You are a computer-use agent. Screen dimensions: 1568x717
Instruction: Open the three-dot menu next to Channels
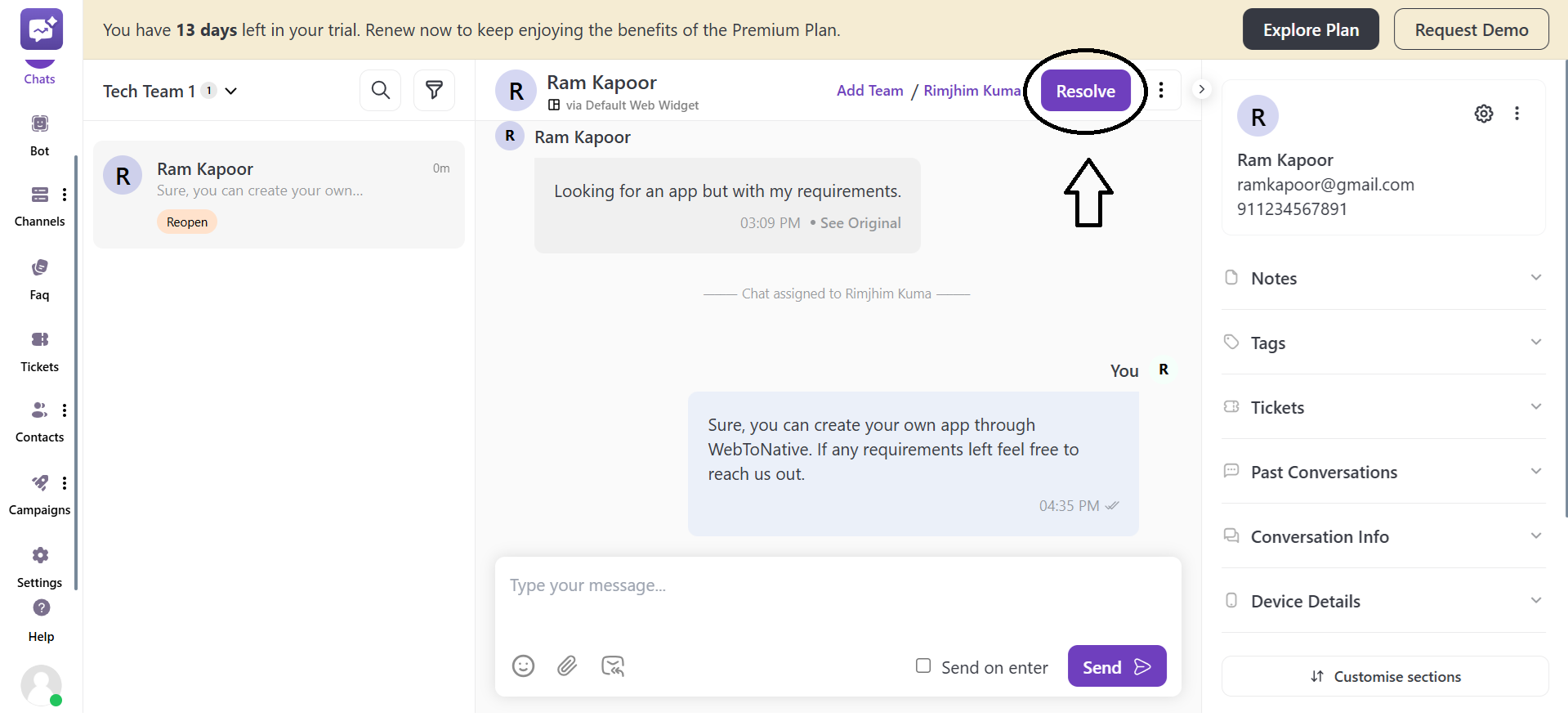coord(65,194)
